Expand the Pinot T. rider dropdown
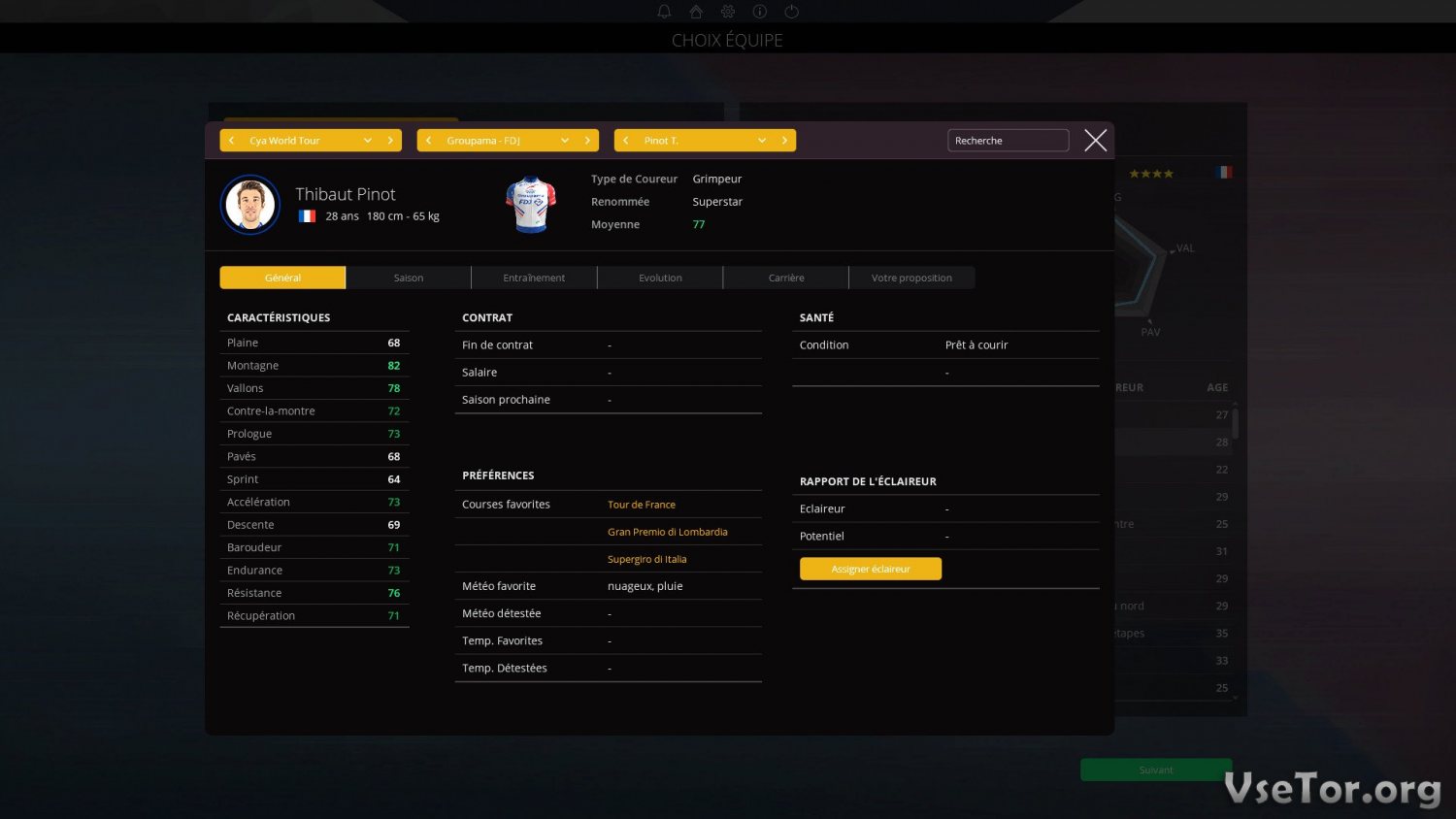The image size is (1456, 819). [762, 141]
